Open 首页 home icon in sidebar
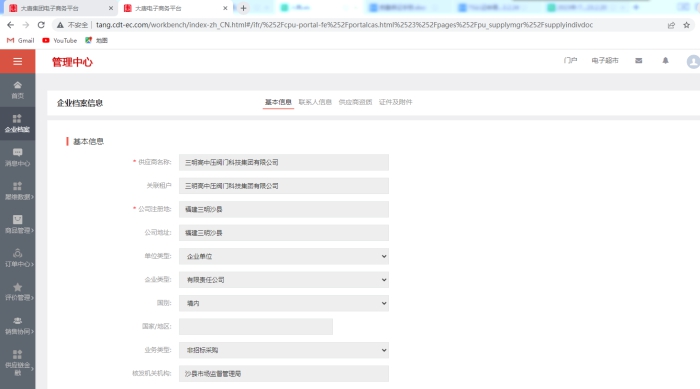This screenshot has width=700, height=389. click(17, 90)
